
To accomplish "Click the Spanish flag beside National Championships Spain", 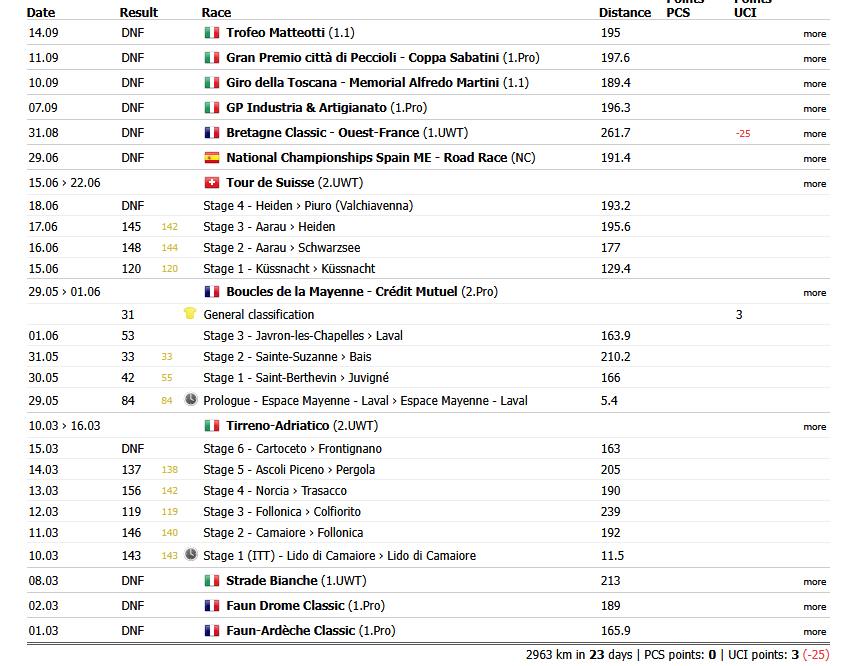I will point(211,158).
